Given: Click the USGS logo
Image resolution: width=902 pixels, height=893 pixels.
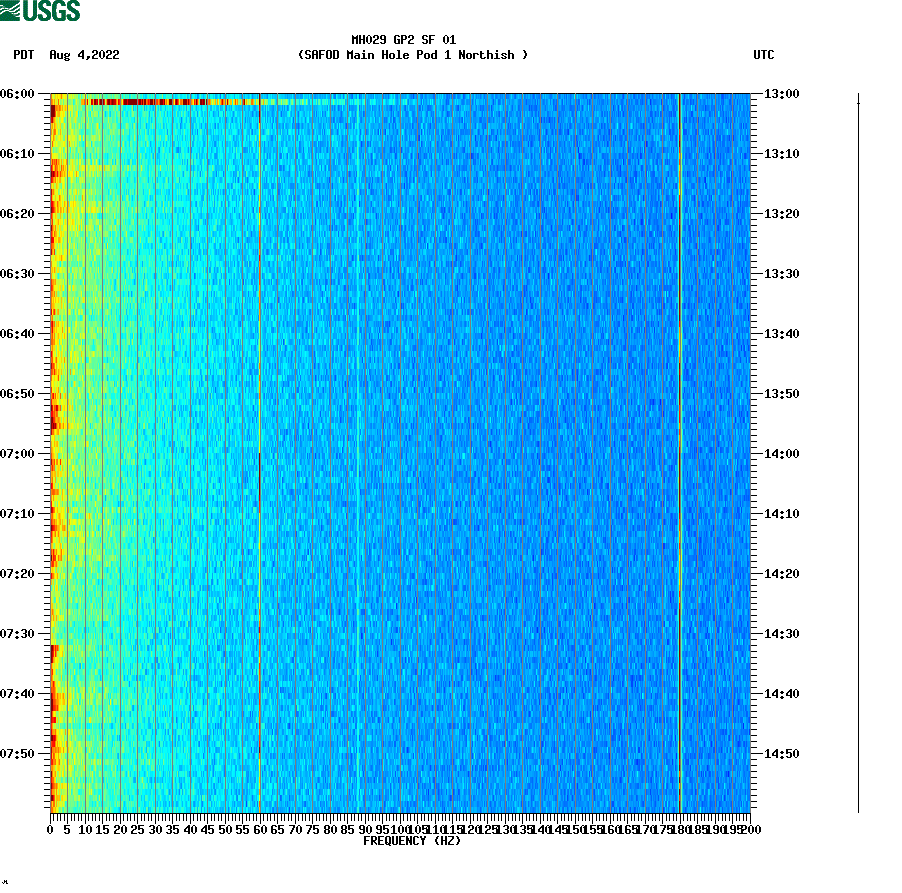Looking at the screenshot, I should 40,9.
